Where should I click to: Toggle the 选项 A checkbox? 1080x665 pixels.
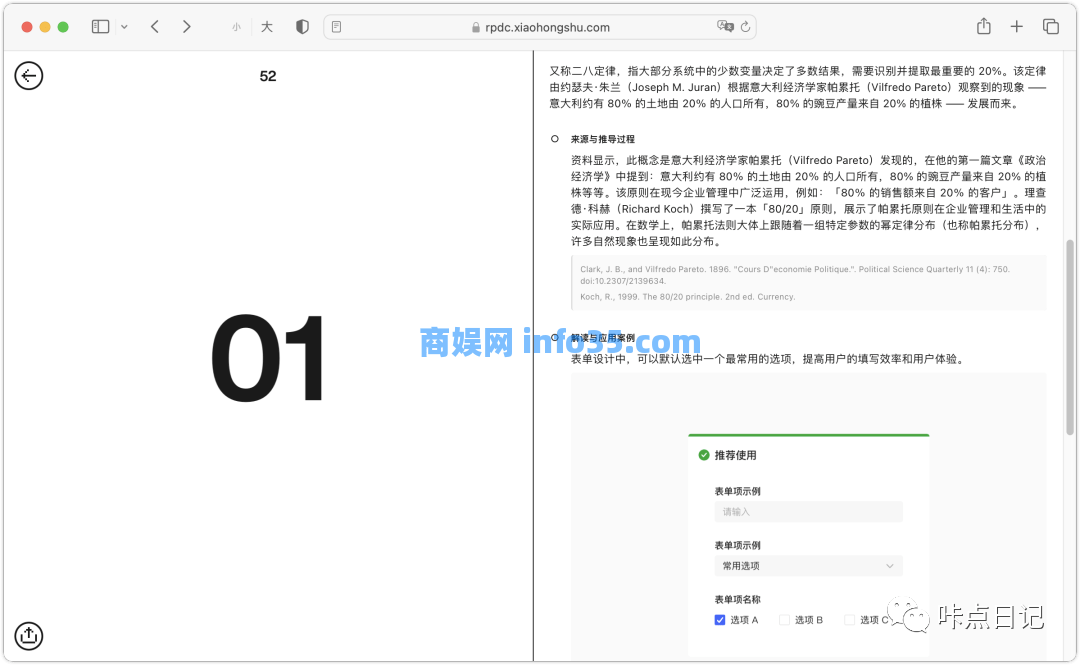(720, 620)
